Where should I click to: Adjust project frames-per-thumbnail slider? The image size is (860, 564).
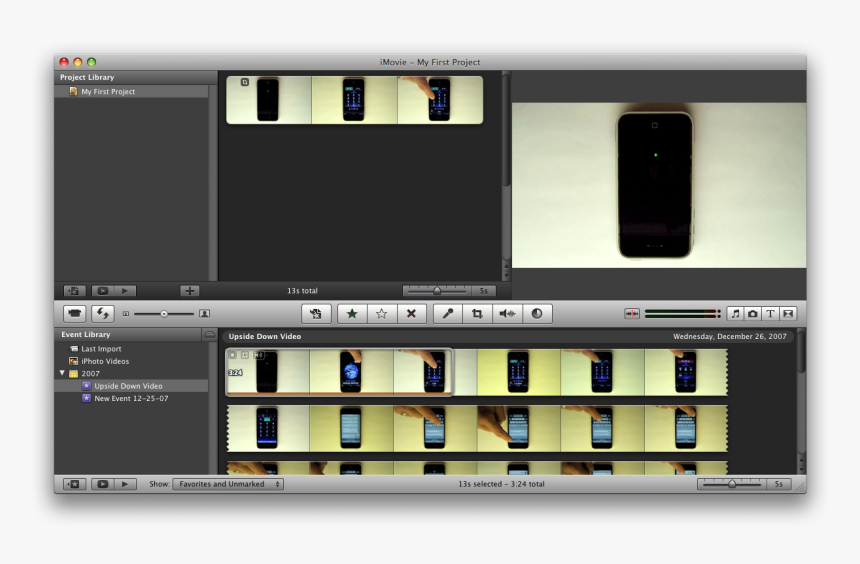pyautogui.click(x=437, y=291)
